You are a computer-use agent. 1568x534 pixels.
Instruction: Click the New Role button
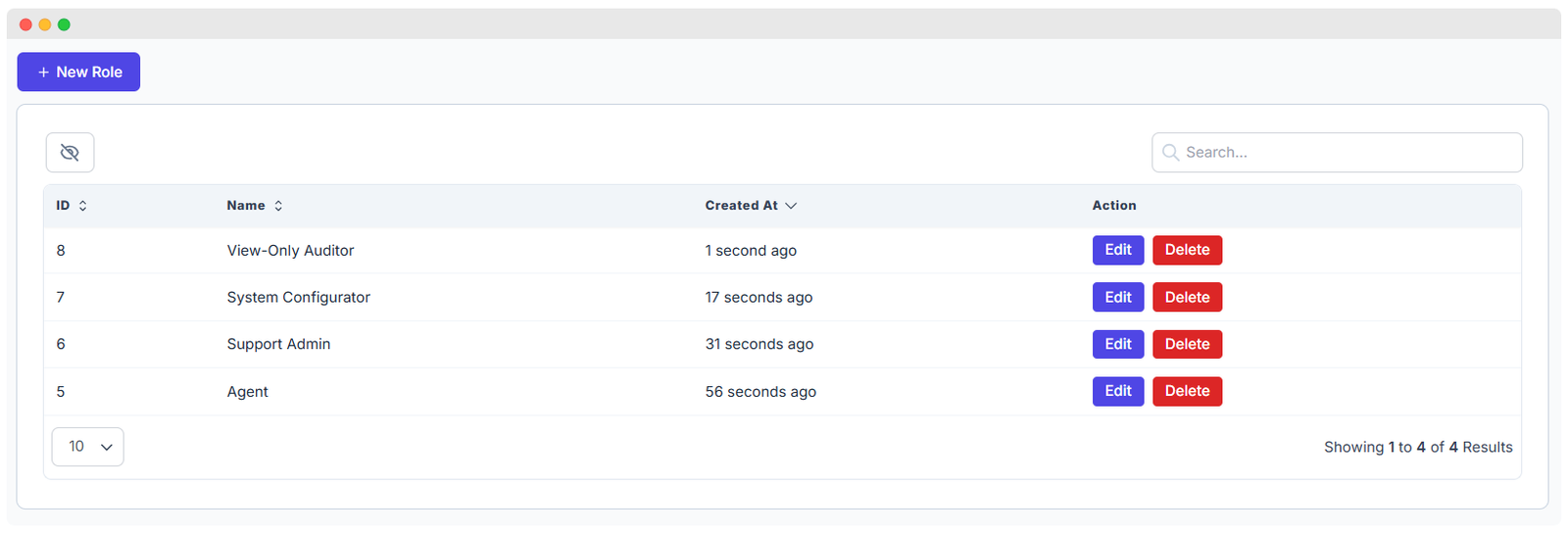(78, 73)
